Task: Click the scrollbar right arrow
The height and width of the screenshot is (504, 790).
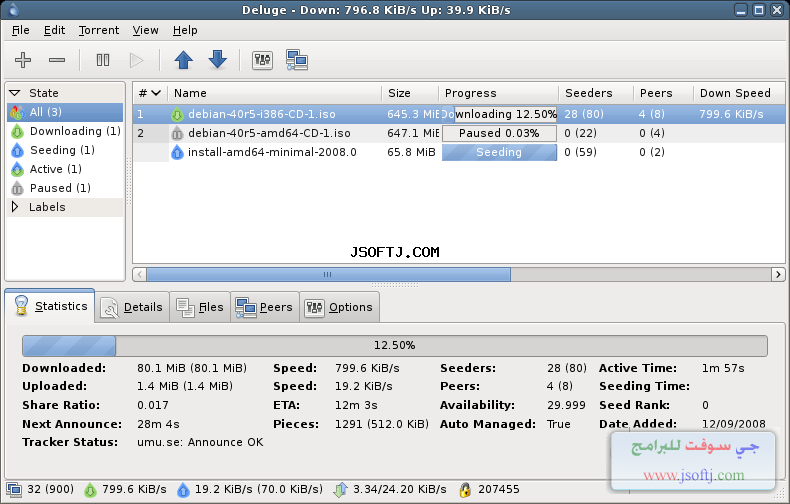Action: (778, 275)
